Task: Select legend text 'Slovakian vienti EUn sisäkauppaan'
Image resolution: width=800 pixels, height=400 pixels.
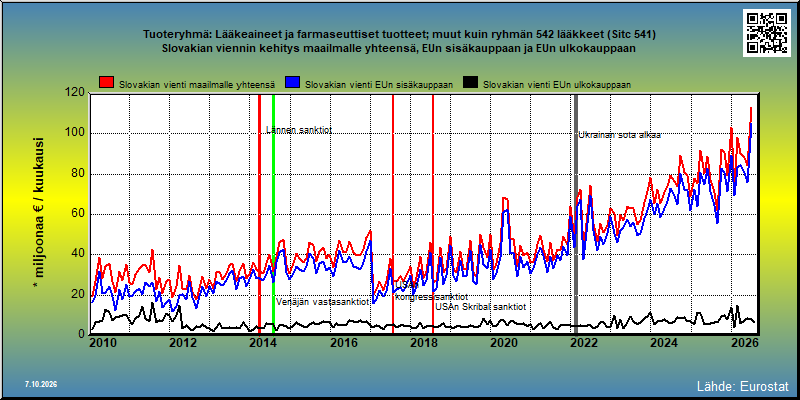Action: click(379, 85)
